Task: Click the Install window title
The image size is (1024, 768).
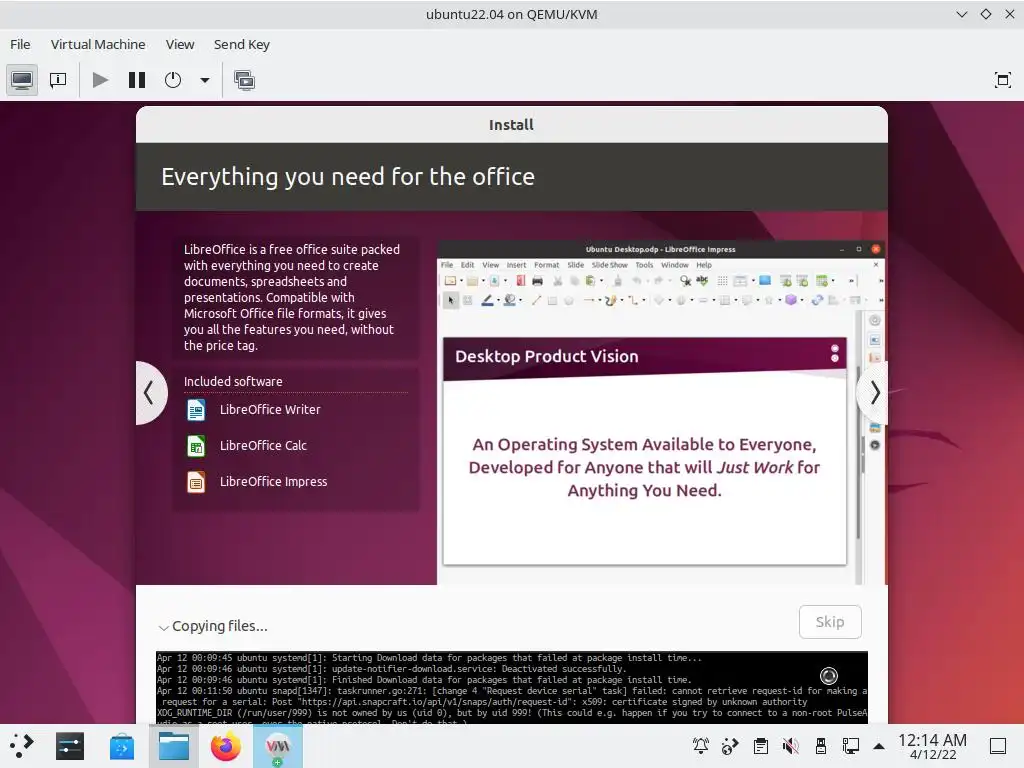Action: click(x=511, y=125)
